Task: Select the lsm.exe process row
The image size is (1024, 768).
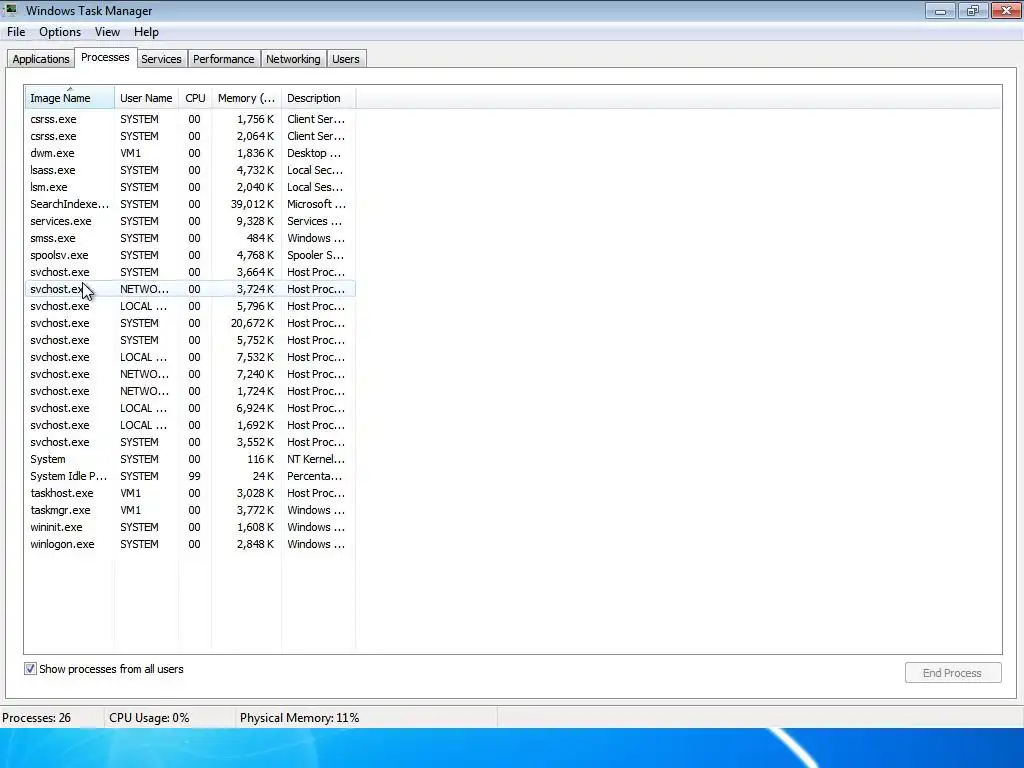Action: (x=190, y=187)
